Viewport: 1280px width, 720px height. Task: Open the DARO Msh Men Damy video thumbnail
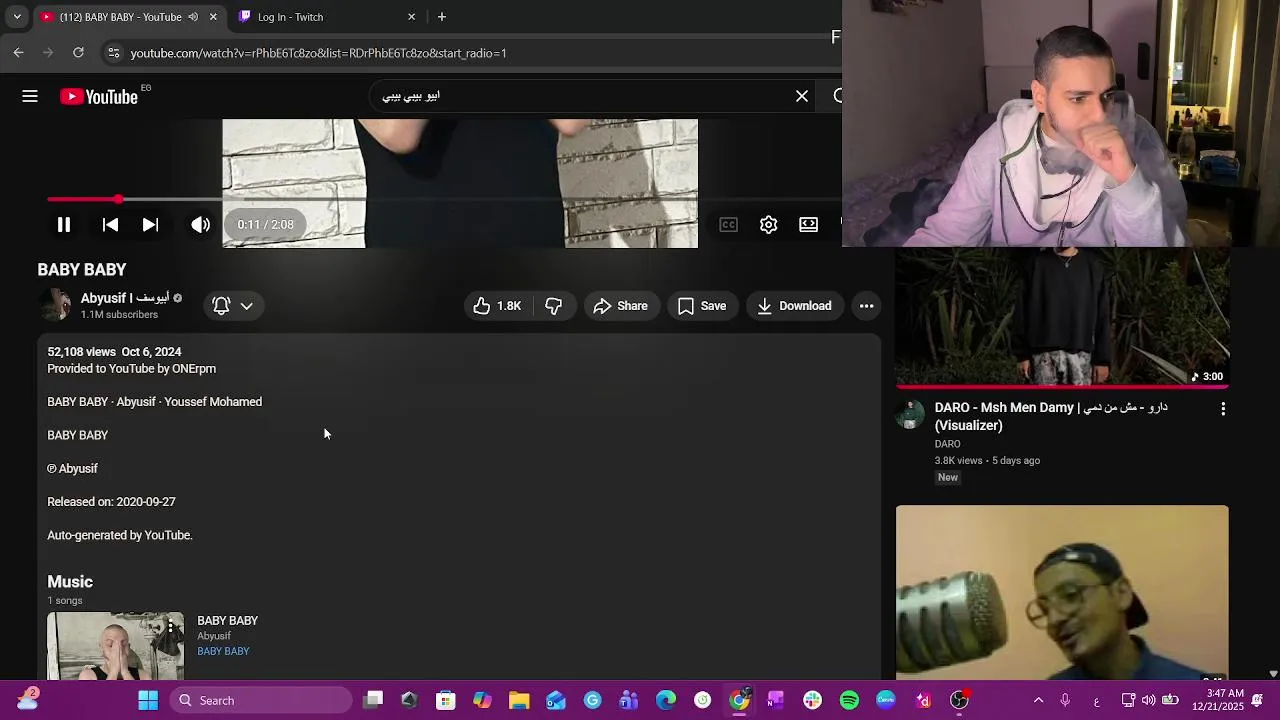(x=1062, y=318)
